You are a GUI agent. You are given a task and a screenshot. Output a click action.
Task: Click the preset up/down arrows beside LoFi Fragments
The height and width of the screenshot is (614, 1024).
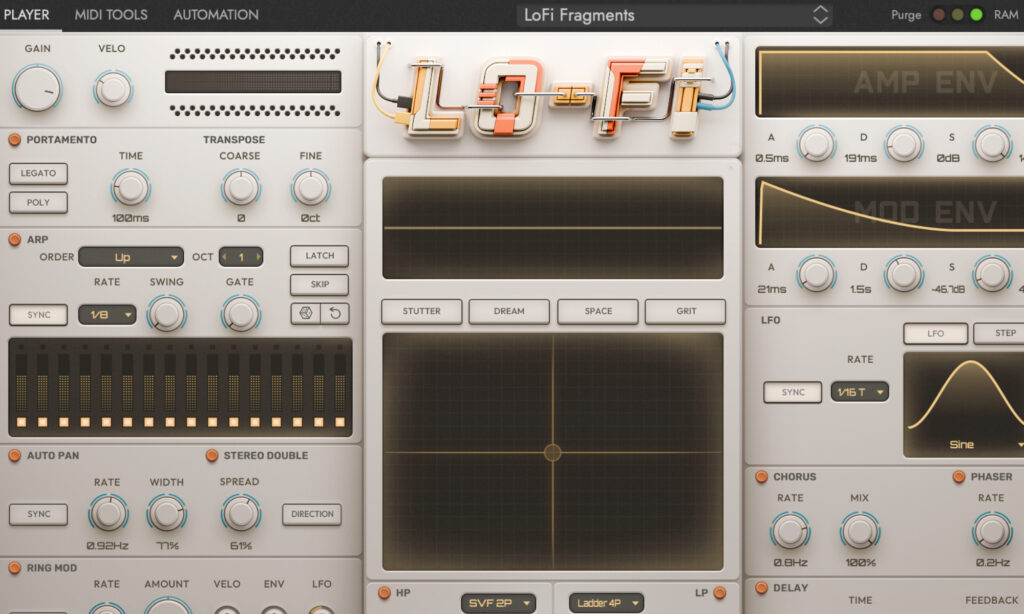(820, 15)
